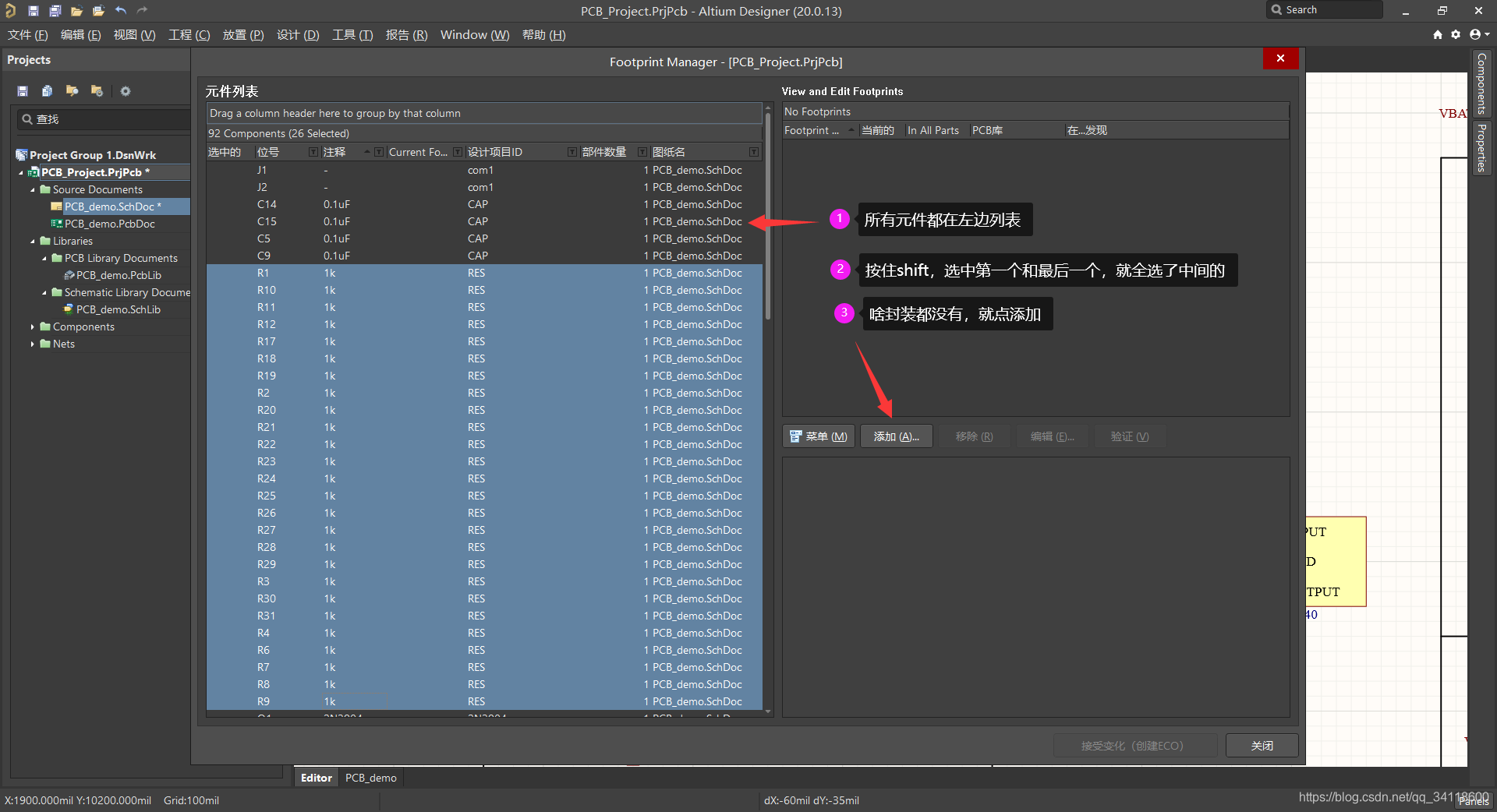This screenshot has width=1497, height=812.
Task: Click the Search box at top
Action: [1325, 10]
